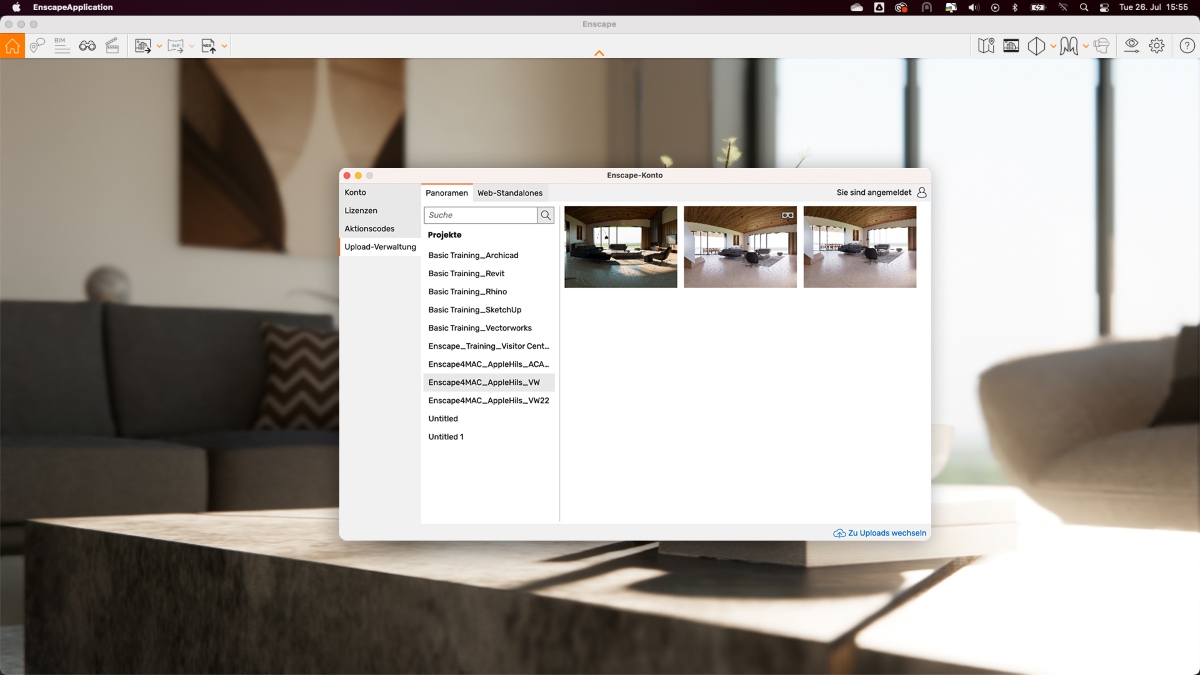
Task: Click the battery icon in the menu bar
Action: (1038, 7)
